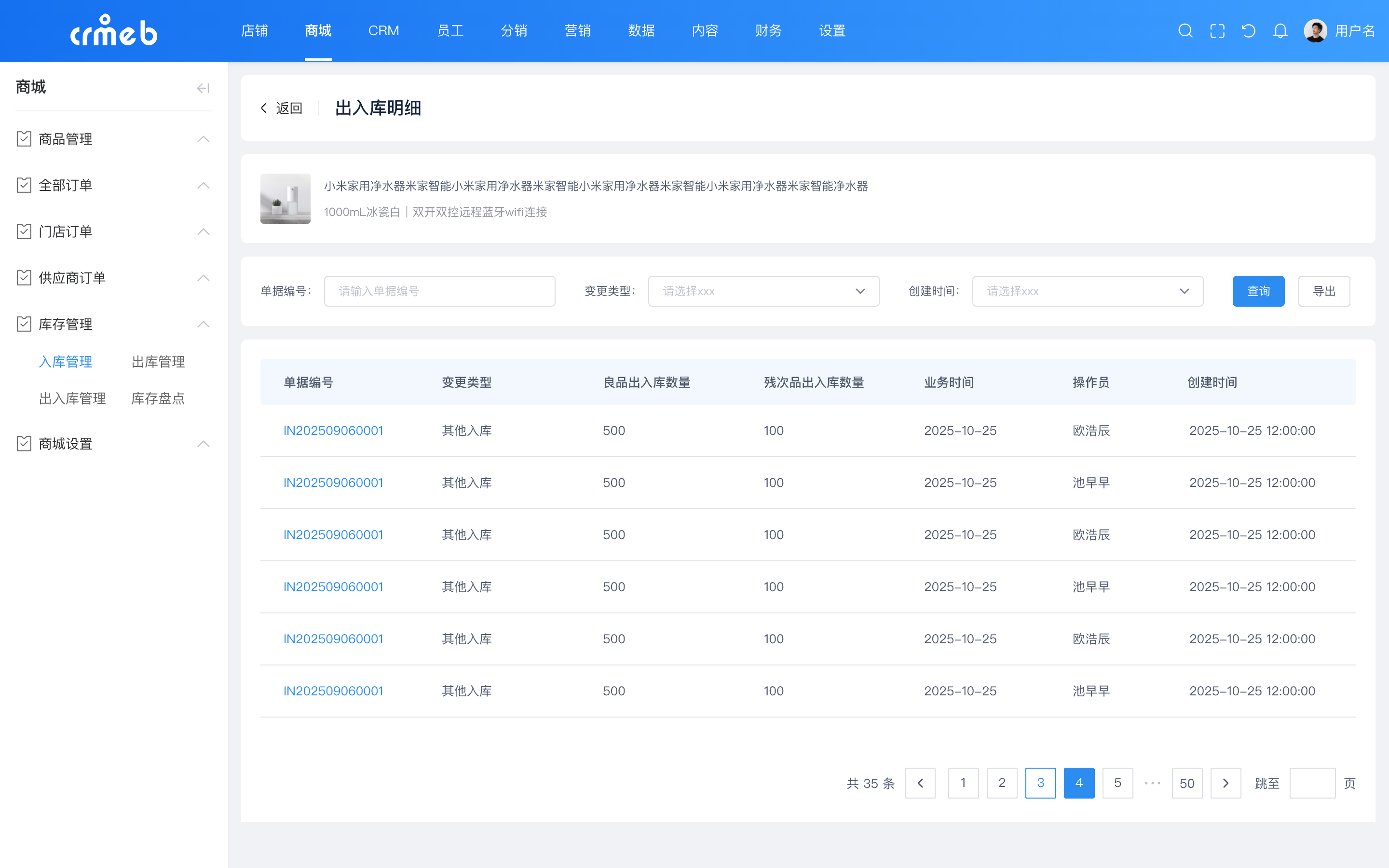Click the refresh icon in header
Screen dimensions: 1389x868
tap(1248, 31)
